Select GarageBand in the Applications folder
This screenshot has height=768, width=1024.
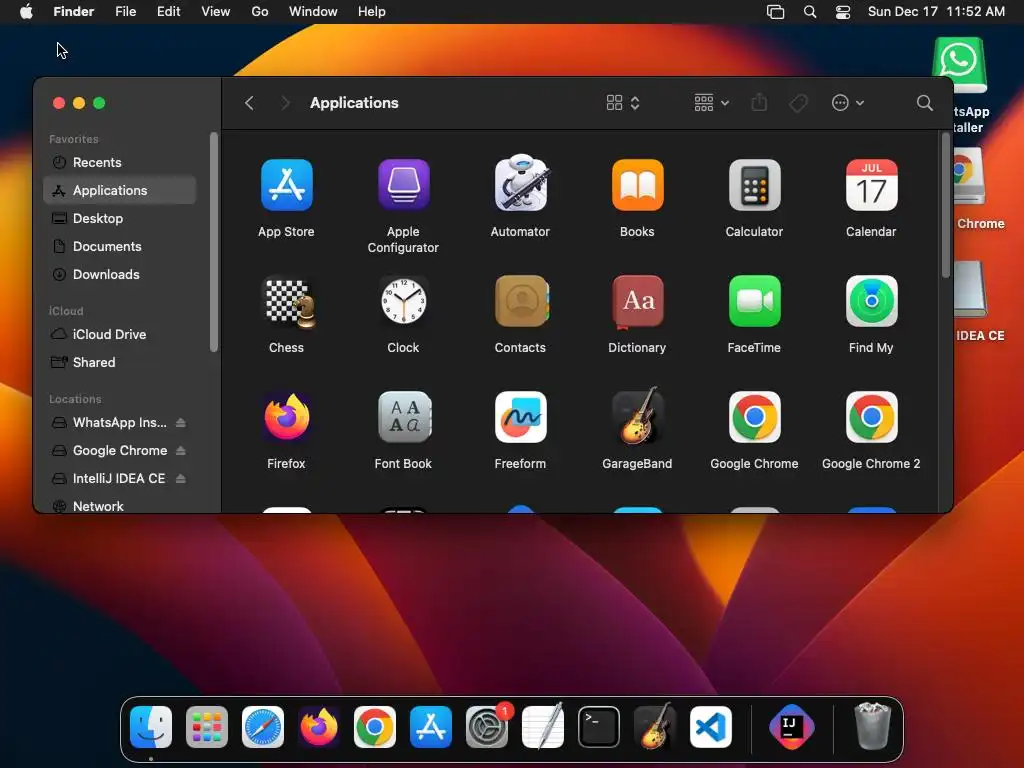(x=637, y=416)
